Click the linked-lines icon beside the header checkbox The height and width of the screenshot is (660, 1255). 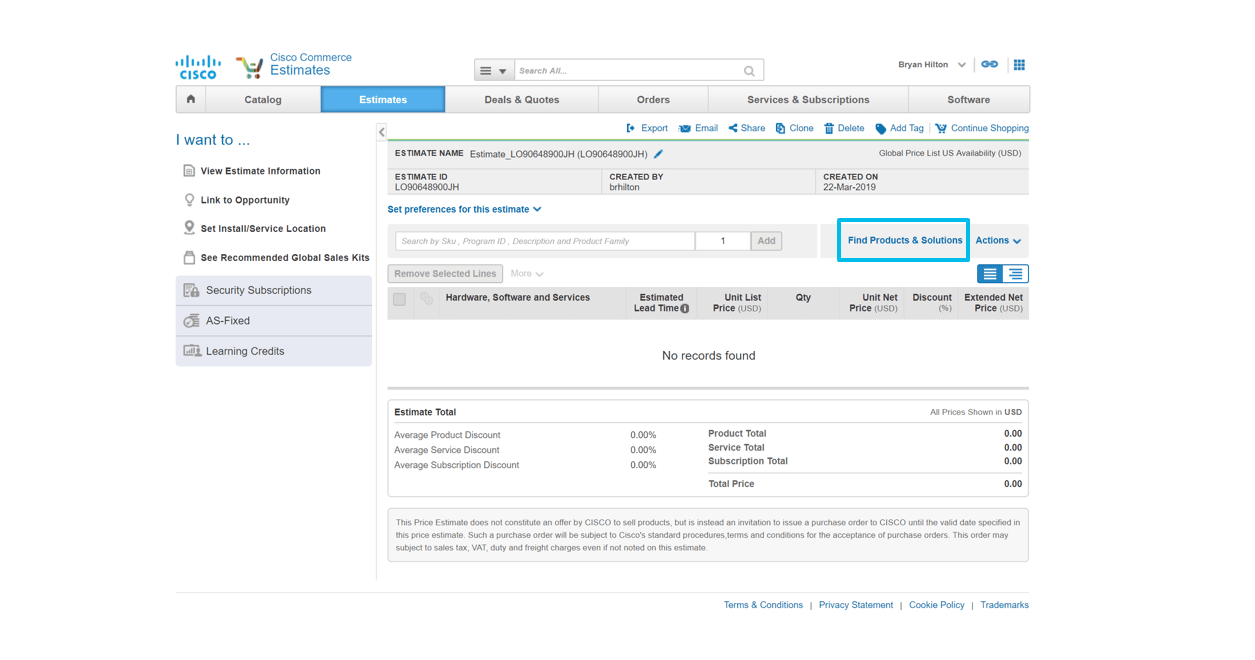[427, 299]
